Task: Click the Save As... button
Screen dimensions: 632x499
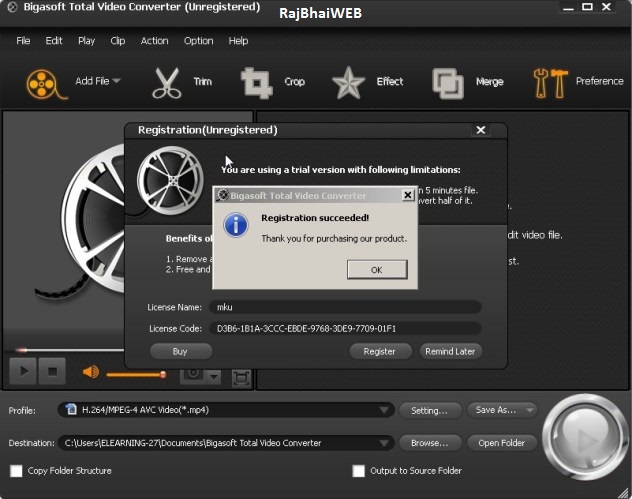Action: click(496, 410)
